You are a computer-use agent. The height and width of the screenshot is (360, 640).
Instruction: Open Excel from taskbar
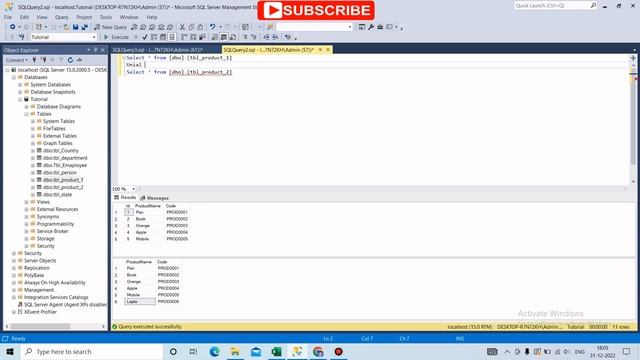[276, 351]
